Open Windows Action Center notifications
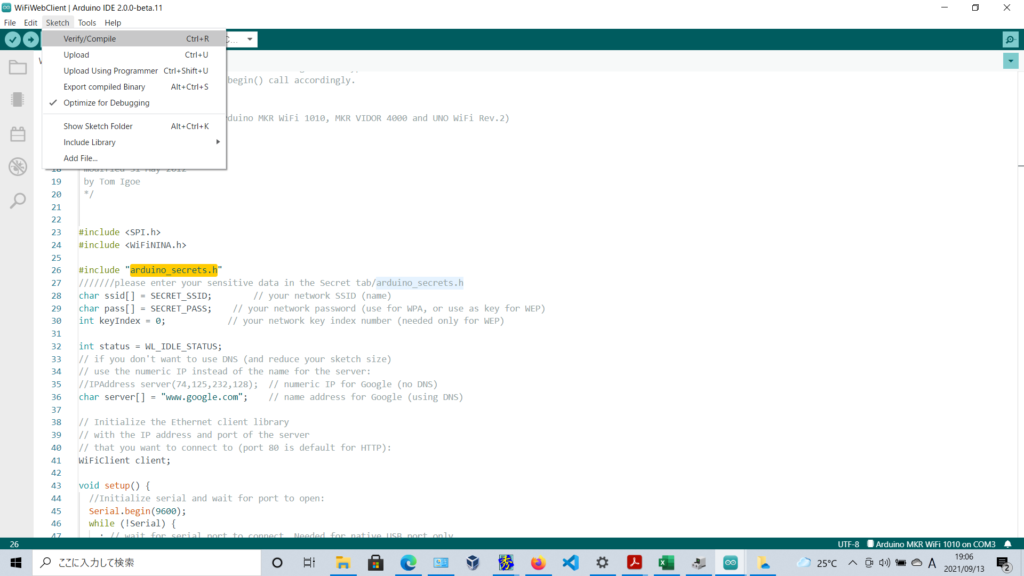Image resolution: width=1024 pixels, height=576 pixels. pyautogui.click(x=1004, y=562)
